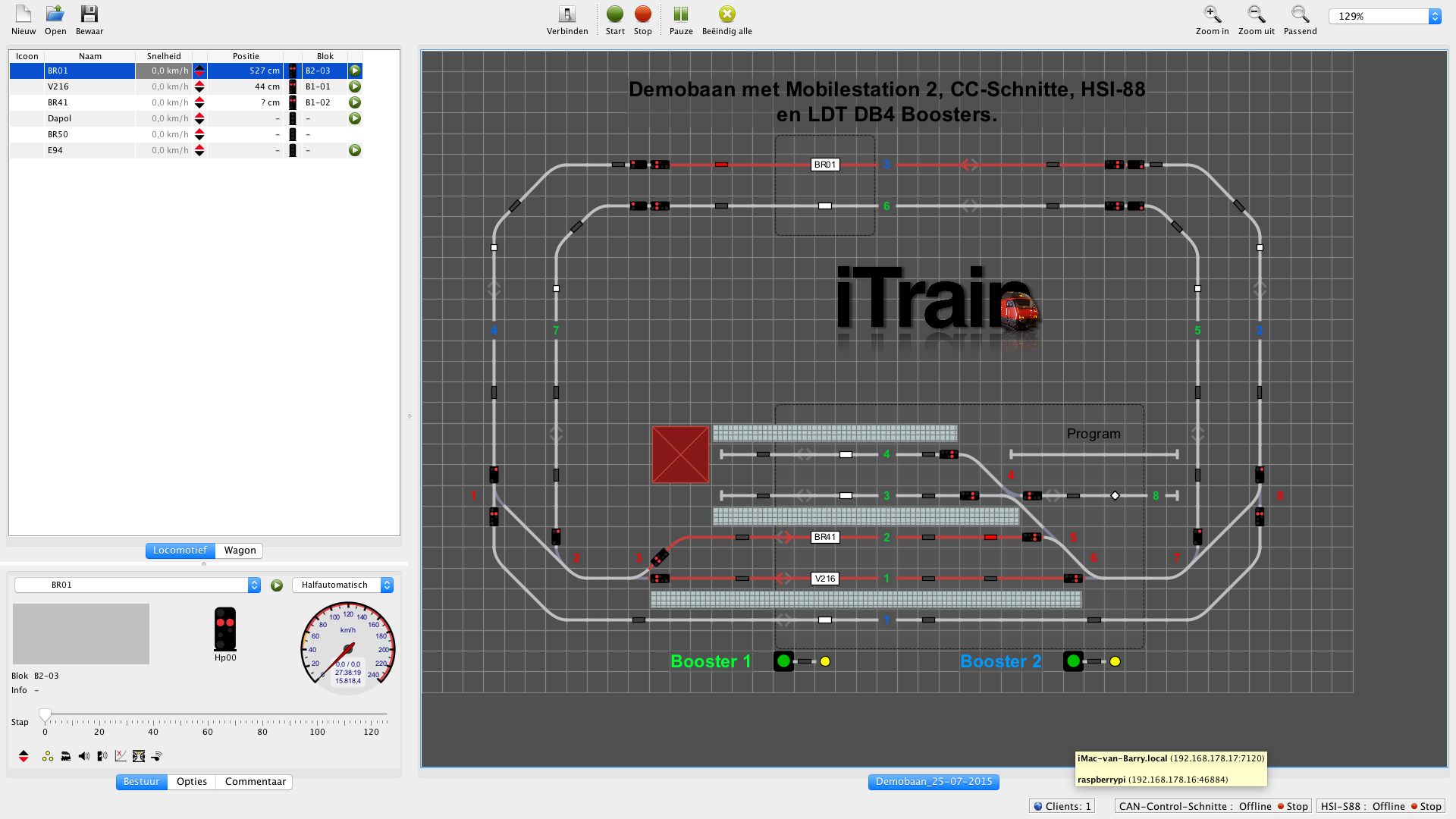Click the speedometer gauge

[x=348, y=648]
